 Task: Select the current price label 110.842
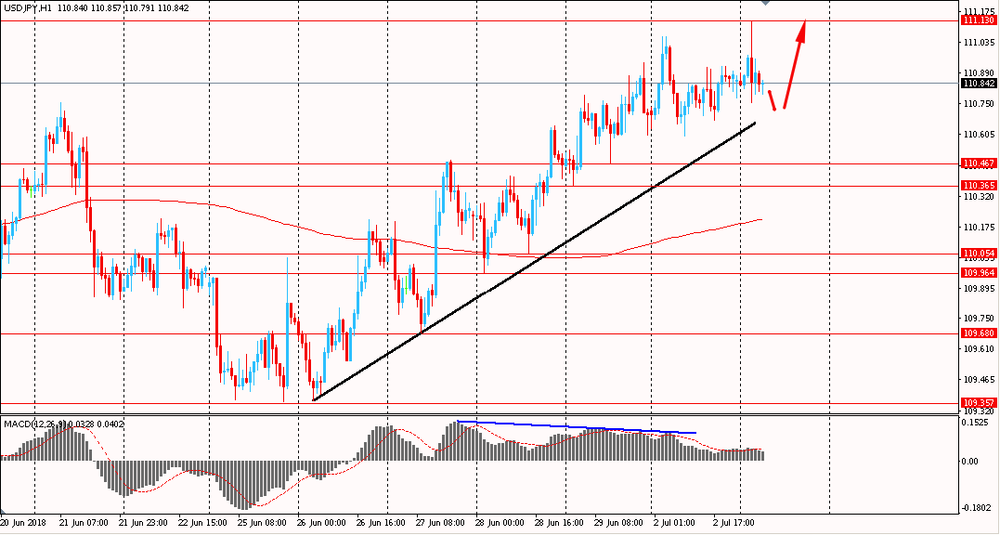coord(978,84)
